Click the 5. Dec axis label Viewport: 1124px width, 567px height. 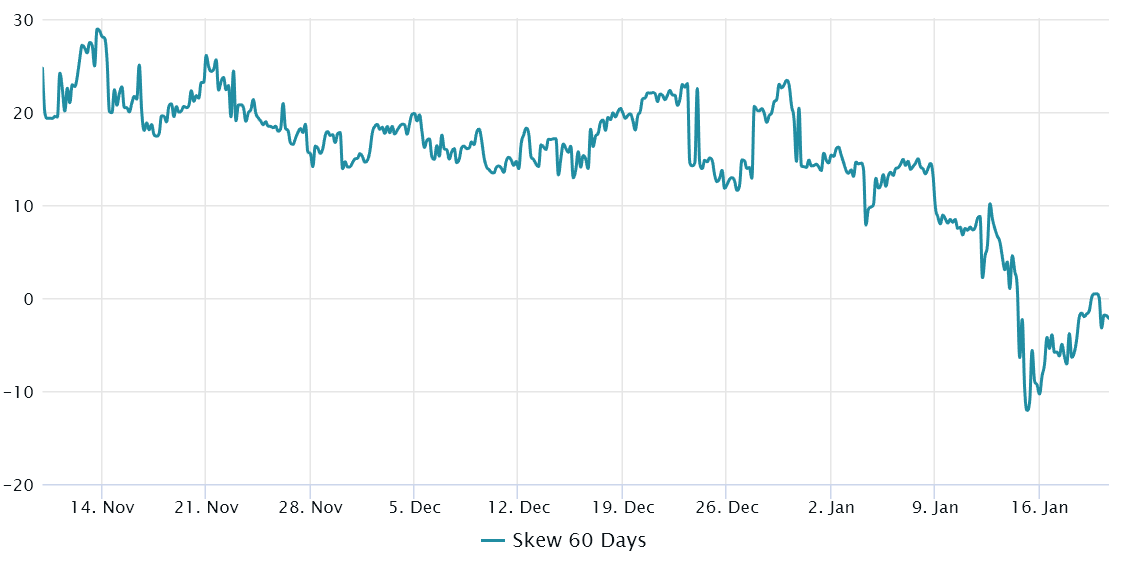414,508
